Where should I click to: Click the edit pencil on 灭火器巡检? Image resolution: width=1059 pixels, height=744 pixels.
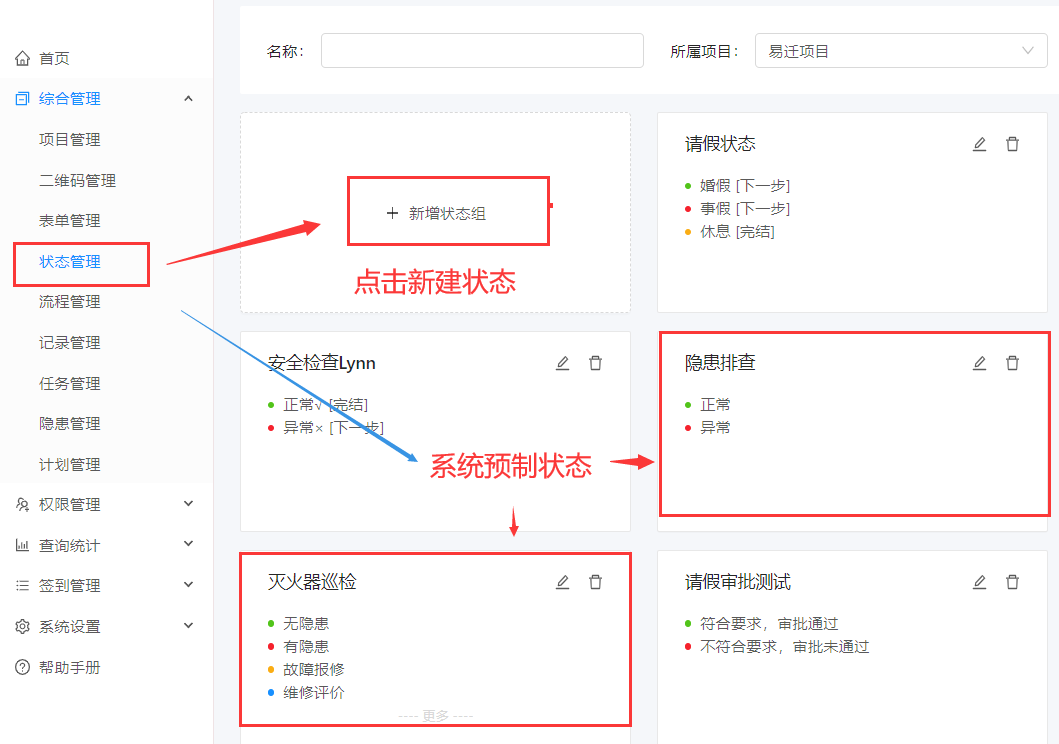tap(562, 581)
